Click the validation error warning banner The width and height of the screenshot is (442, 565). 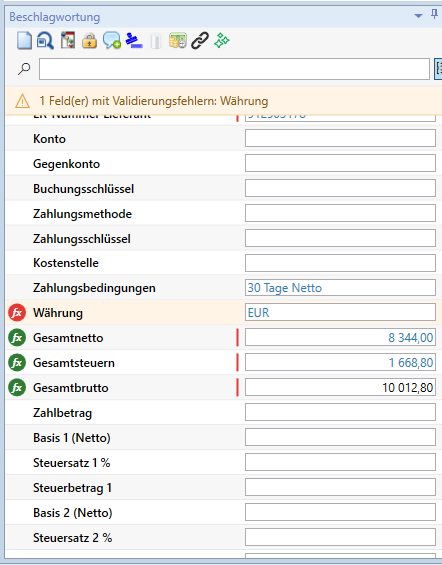[x=223, y=101]
